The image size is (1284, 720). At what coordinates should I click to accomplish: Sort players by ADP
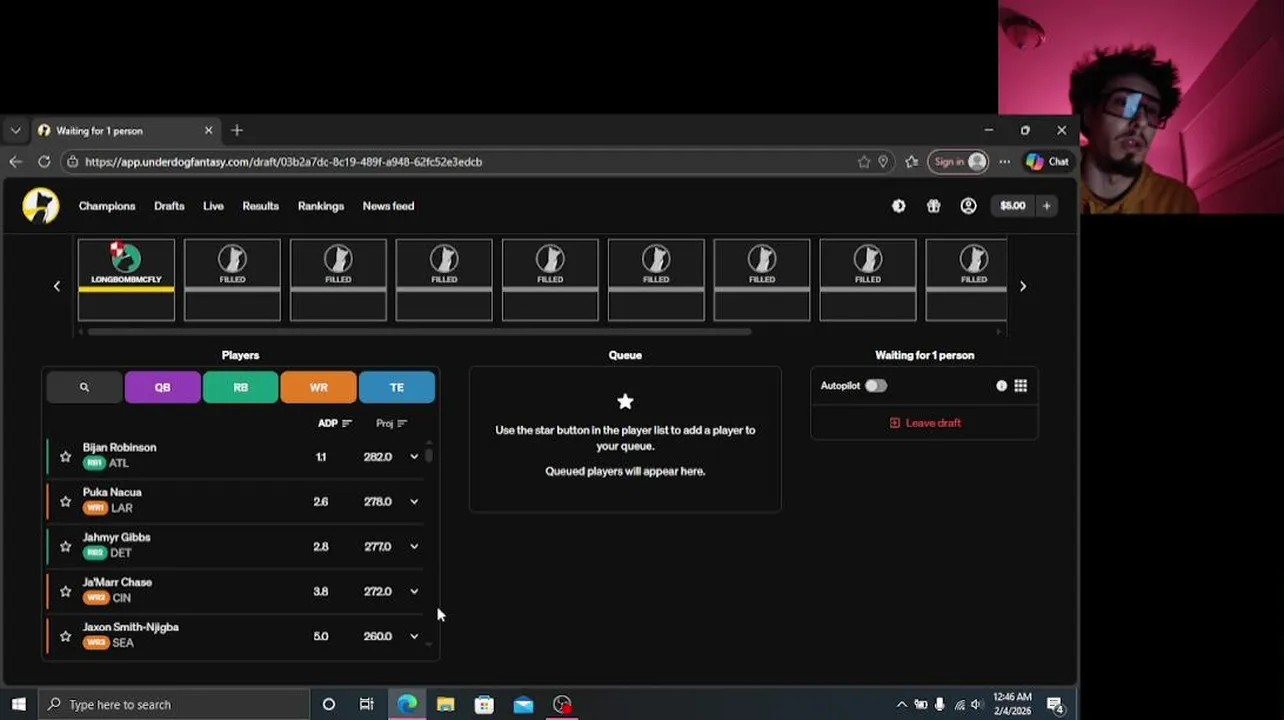[x=334, y=423]
